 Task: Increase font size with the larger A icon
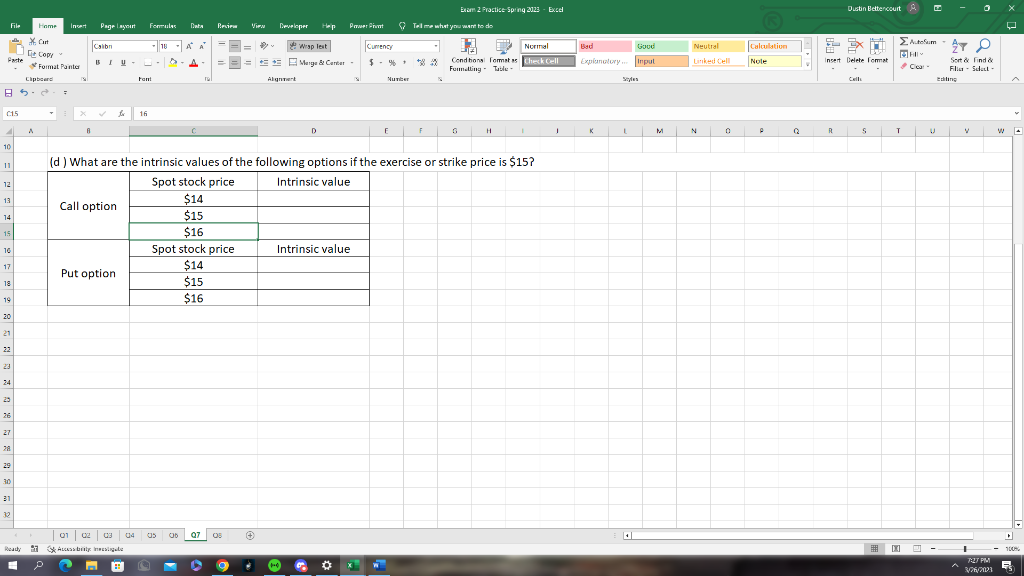(x=189, y=46)
